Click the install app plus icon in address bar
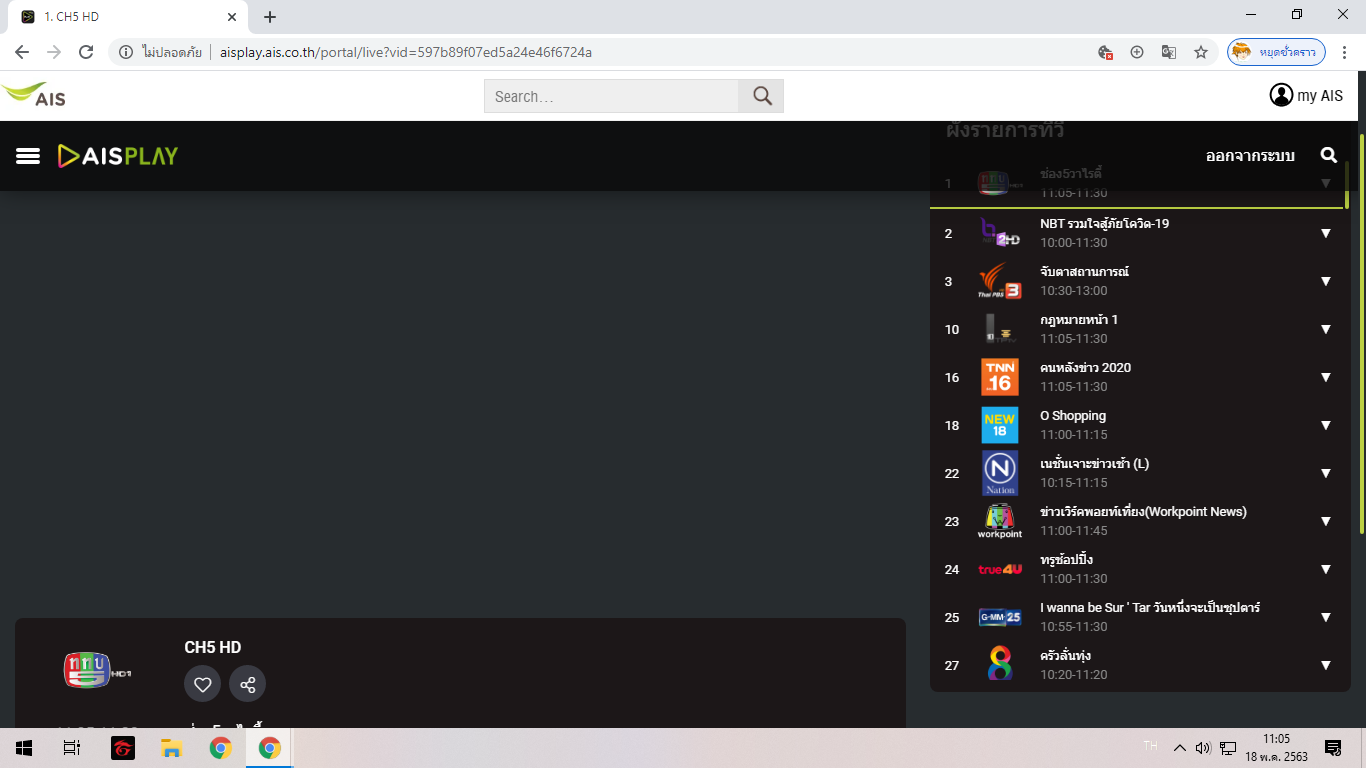1366x768 pixels. [x=1137, y=52]
